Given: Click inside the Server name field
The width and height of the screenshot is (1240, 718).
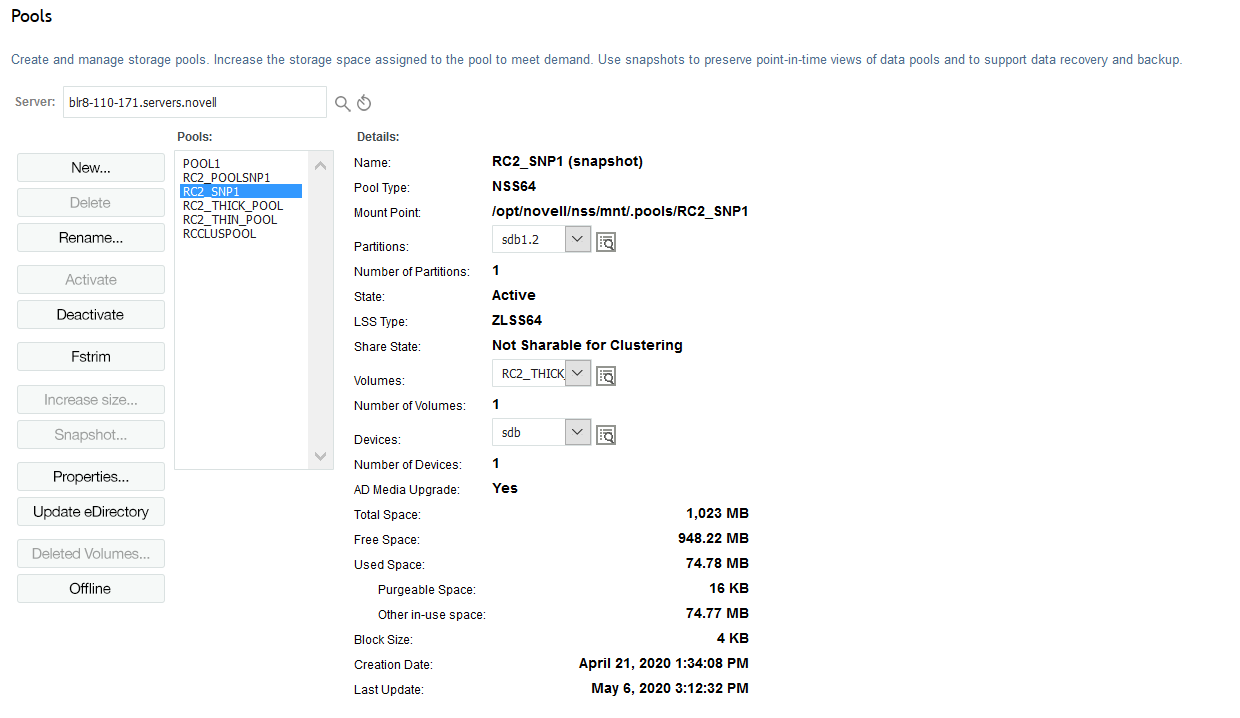Looking at the screenshot, I should 194,102.
